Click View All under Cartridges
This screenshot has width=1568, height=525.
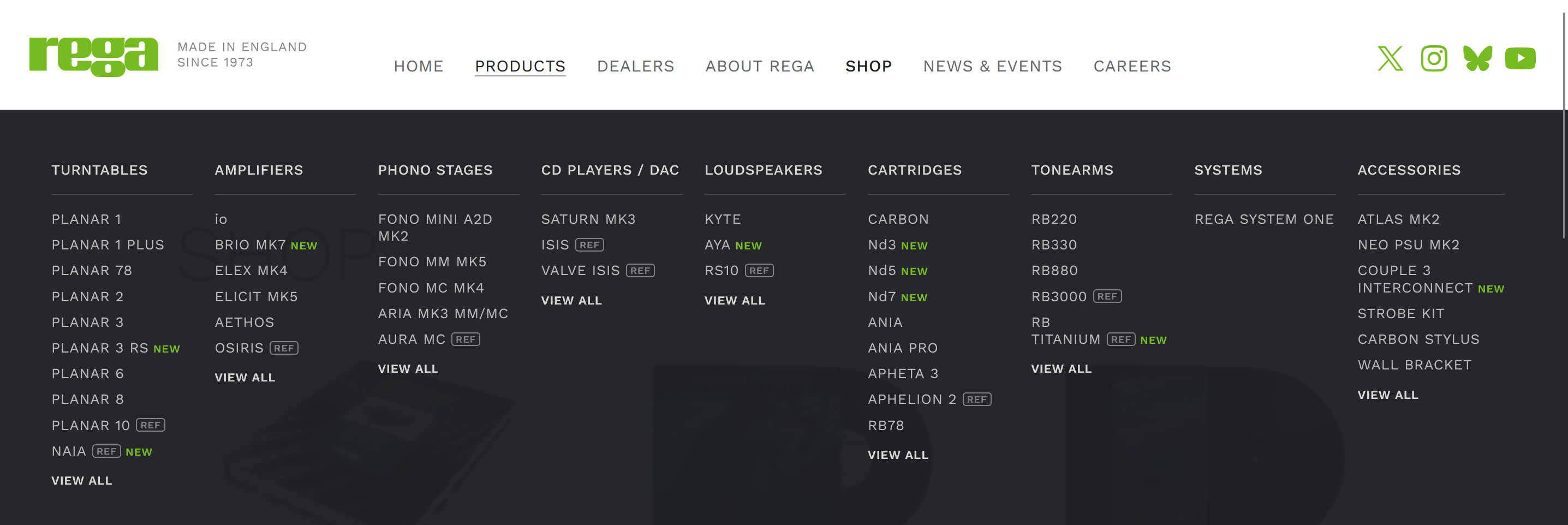tap(898, 455)
